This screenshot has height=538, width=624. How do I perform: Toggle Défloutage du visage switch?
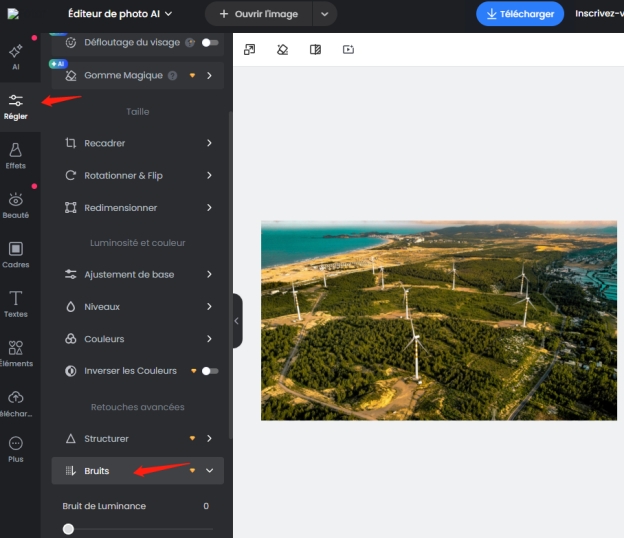point(209,43)
